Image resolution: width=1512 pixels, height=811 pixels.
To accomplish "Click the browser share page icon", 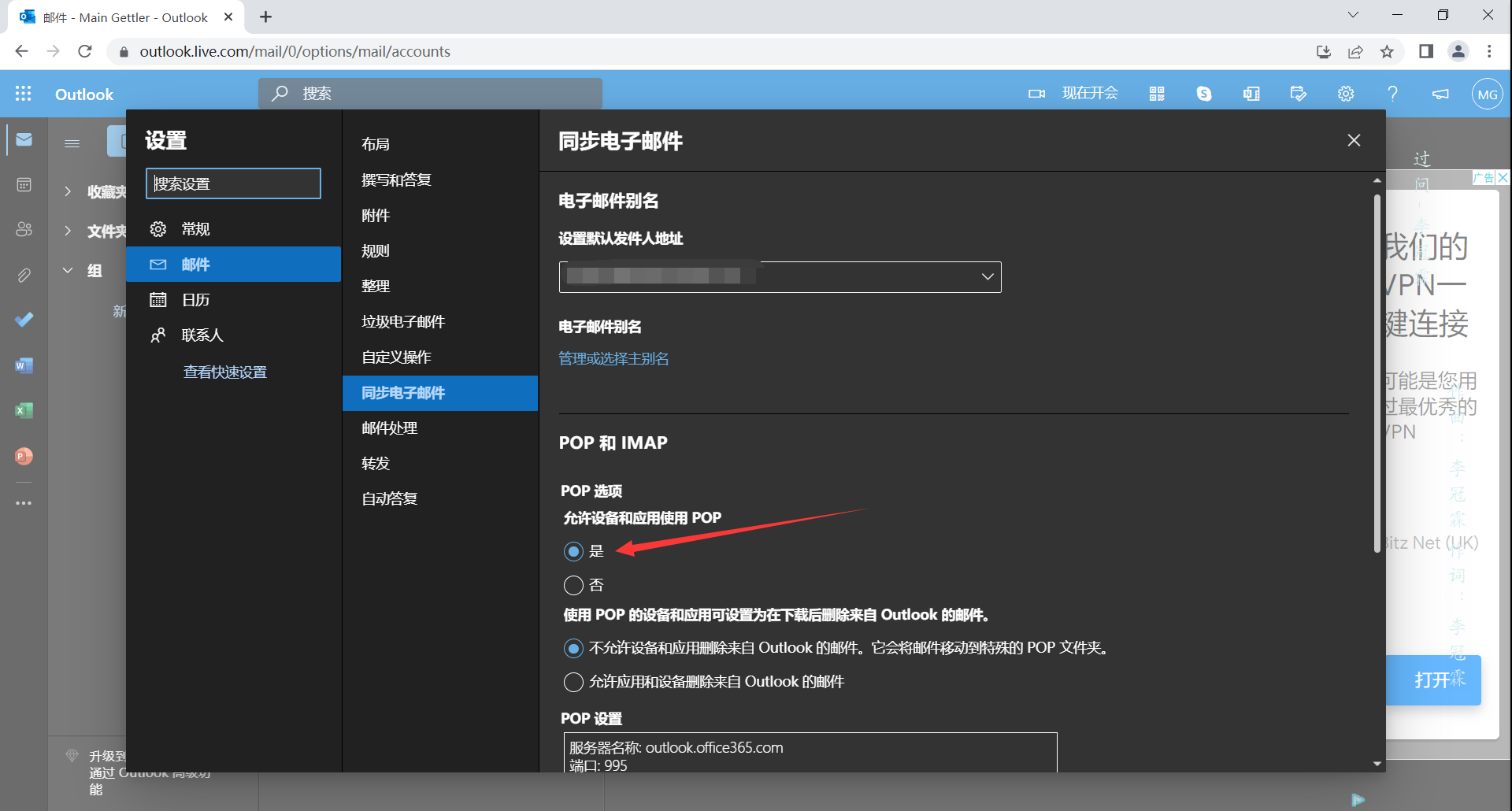I will [x=1355, y=51].
